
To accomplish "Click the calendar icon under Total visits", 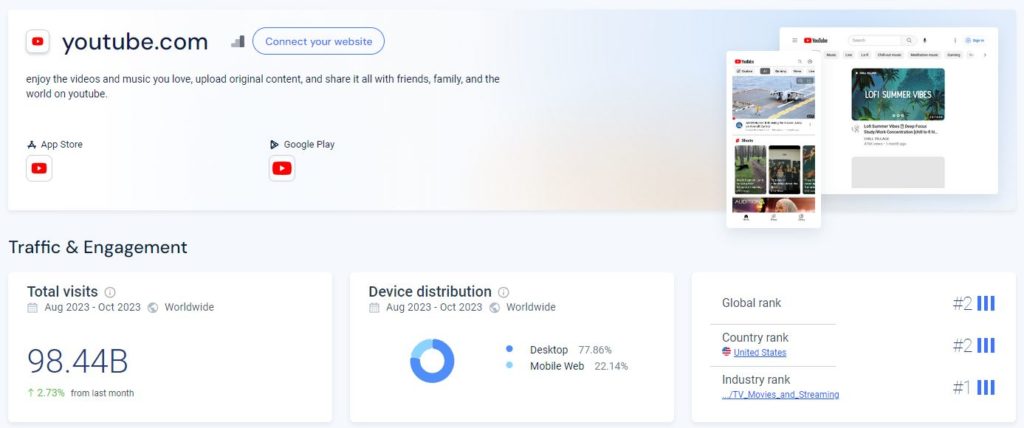I will 33,307.
